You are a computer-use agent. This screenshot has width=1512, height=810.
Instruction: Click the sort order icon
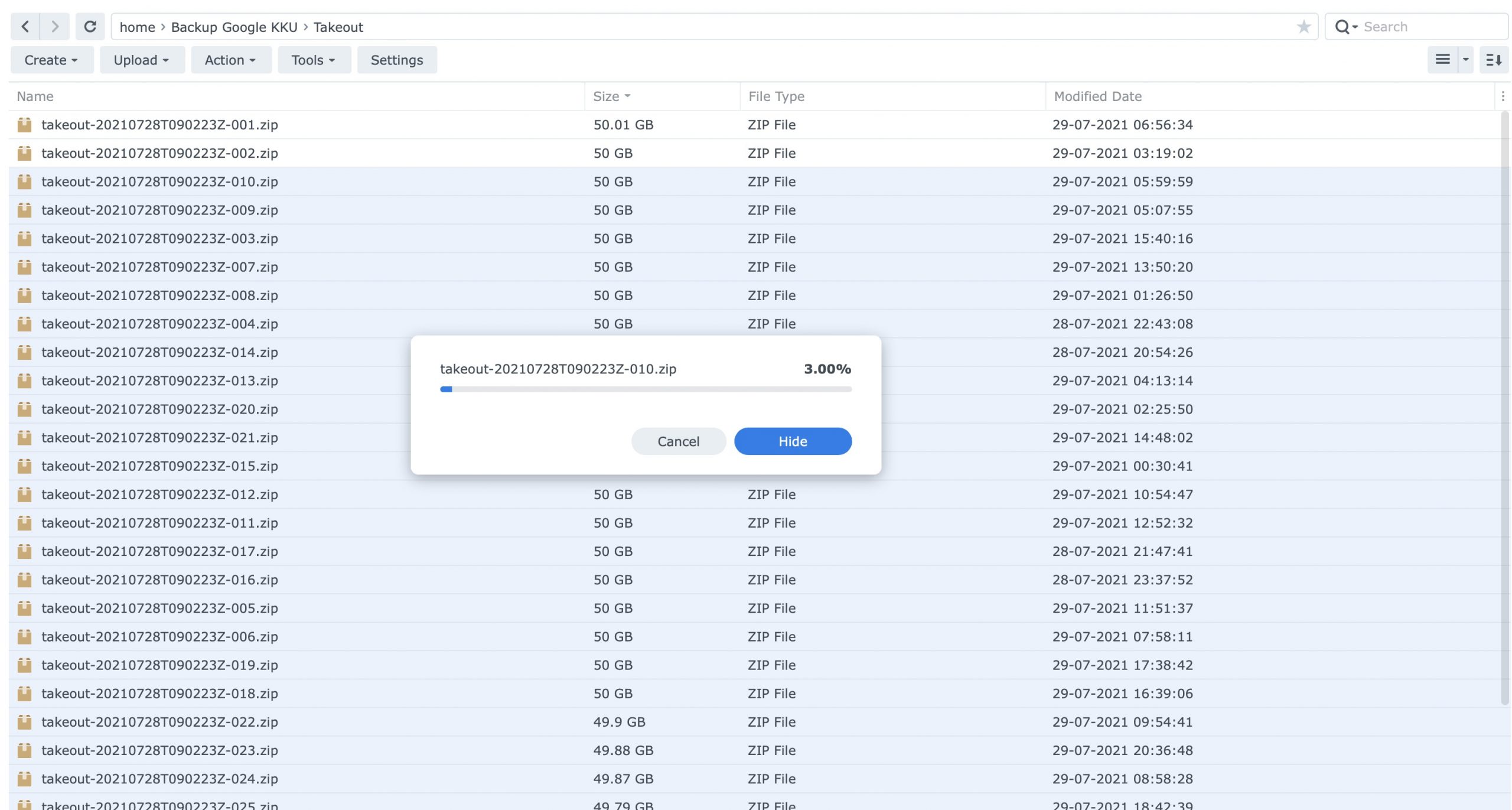[1494, 60]
